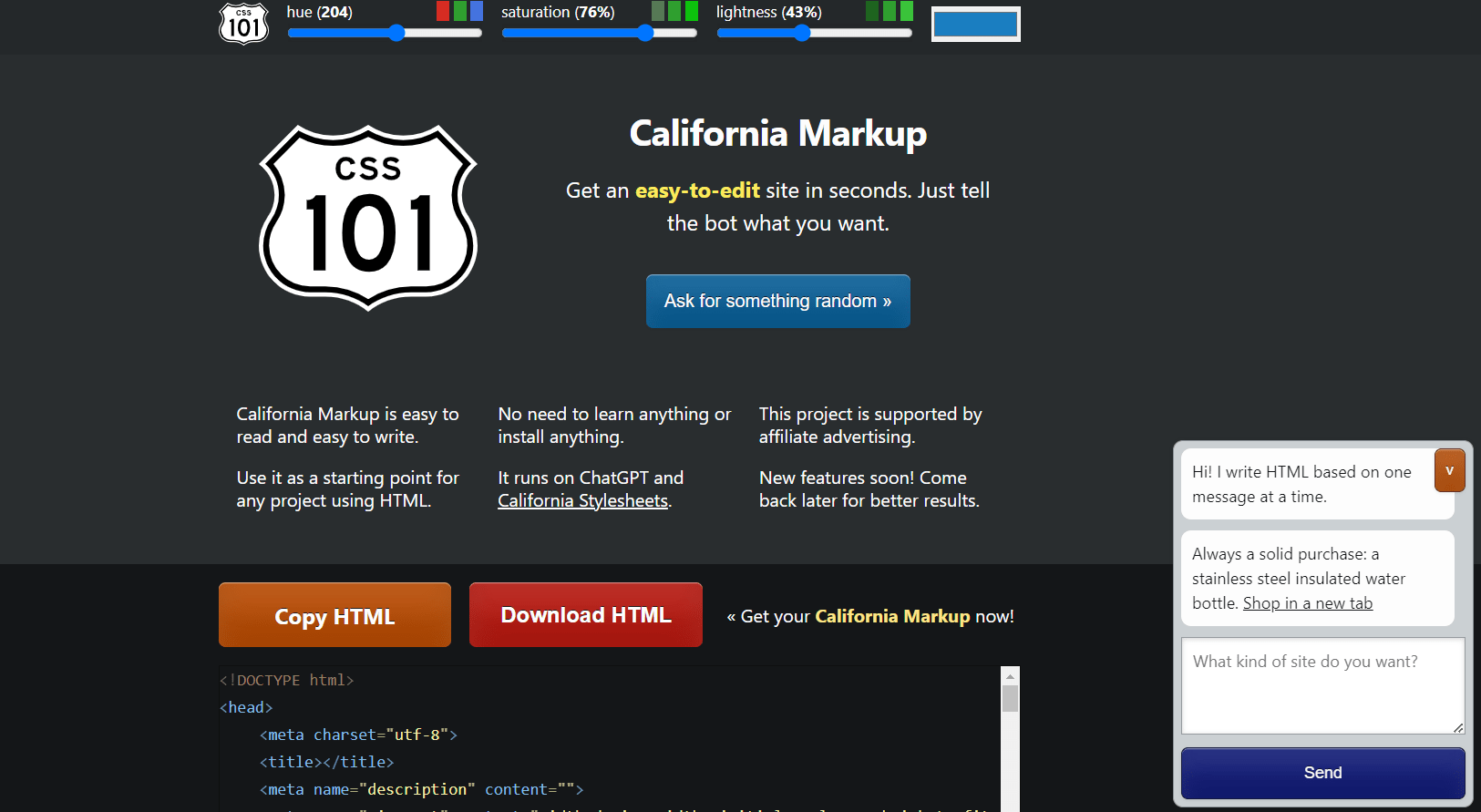
Task: Click the water bottle ad message
Action: (1318, 578)
